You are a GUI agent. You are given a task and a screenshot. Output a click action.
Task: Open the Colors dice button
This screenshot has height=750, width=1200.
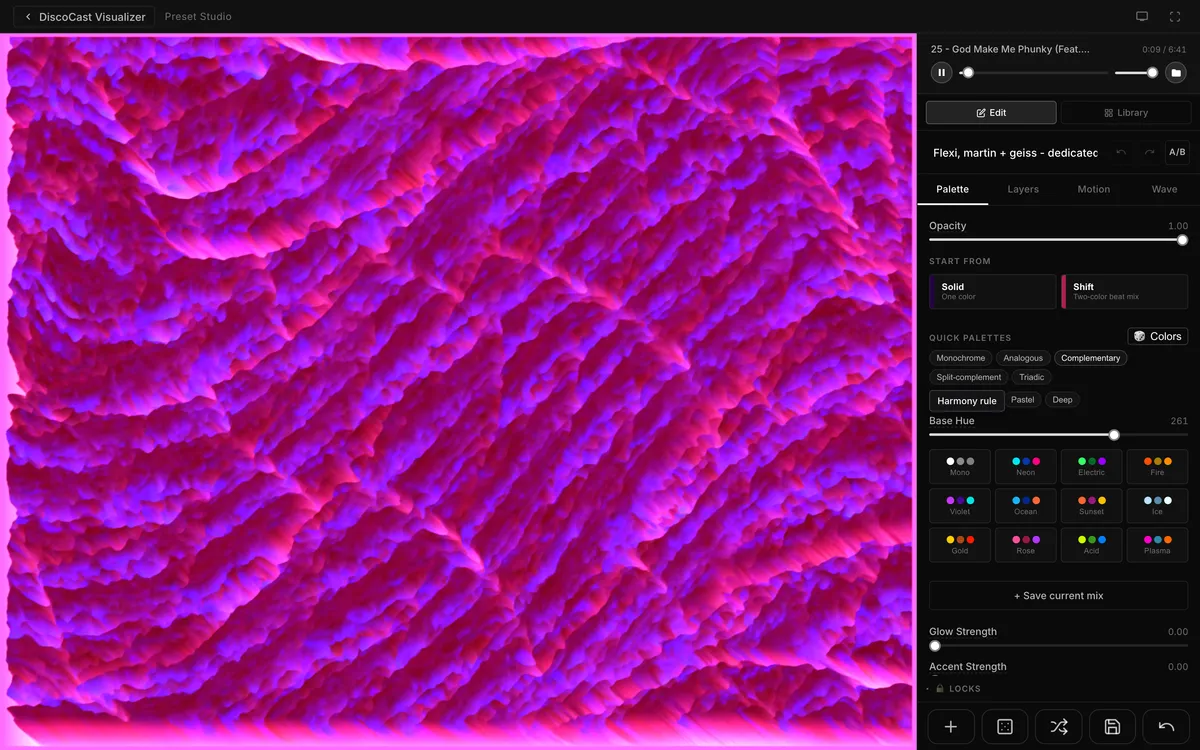pos(1158,336)
